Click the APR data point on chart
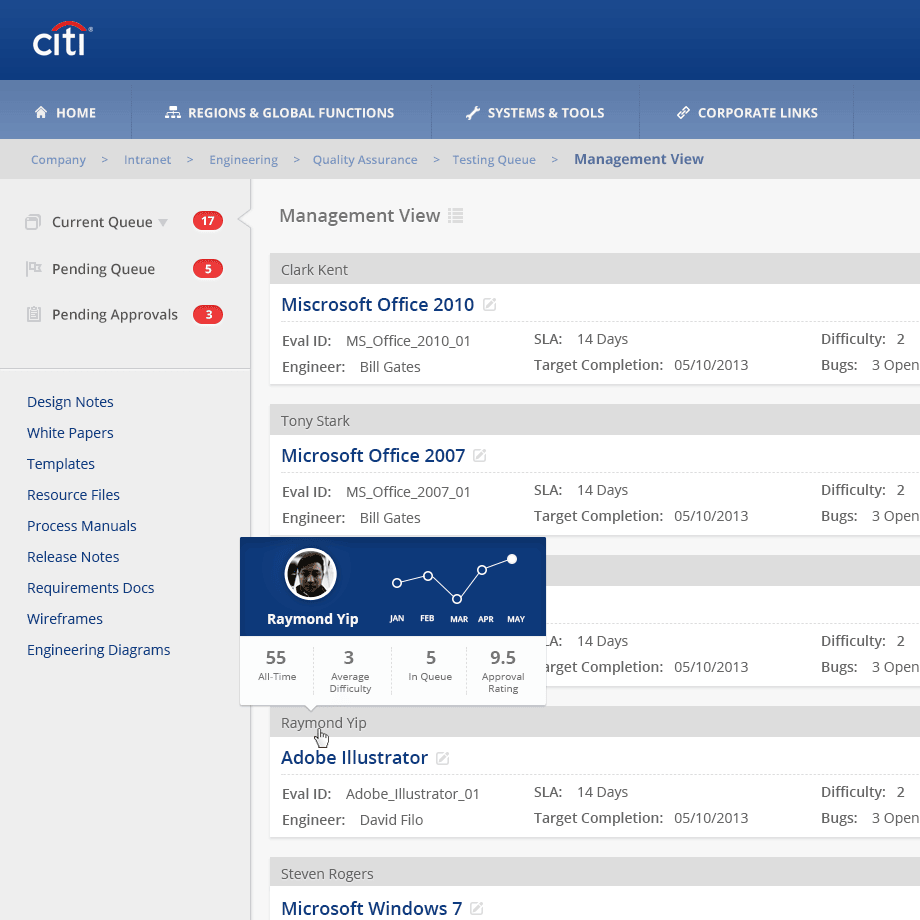Screen dimensions: 920x920 pyautogui.click(x=482, y=570)
